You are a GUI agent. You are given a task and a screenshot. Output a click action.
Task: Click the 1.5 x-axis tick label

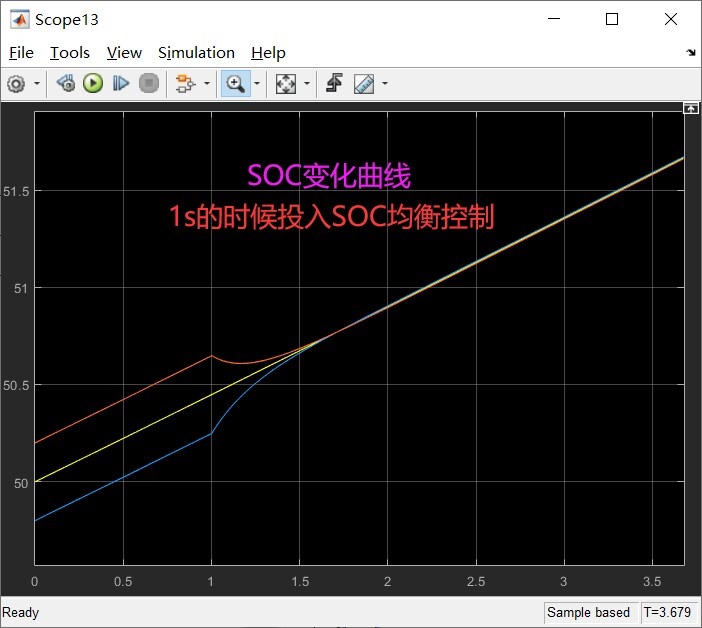tap(300, 581)
